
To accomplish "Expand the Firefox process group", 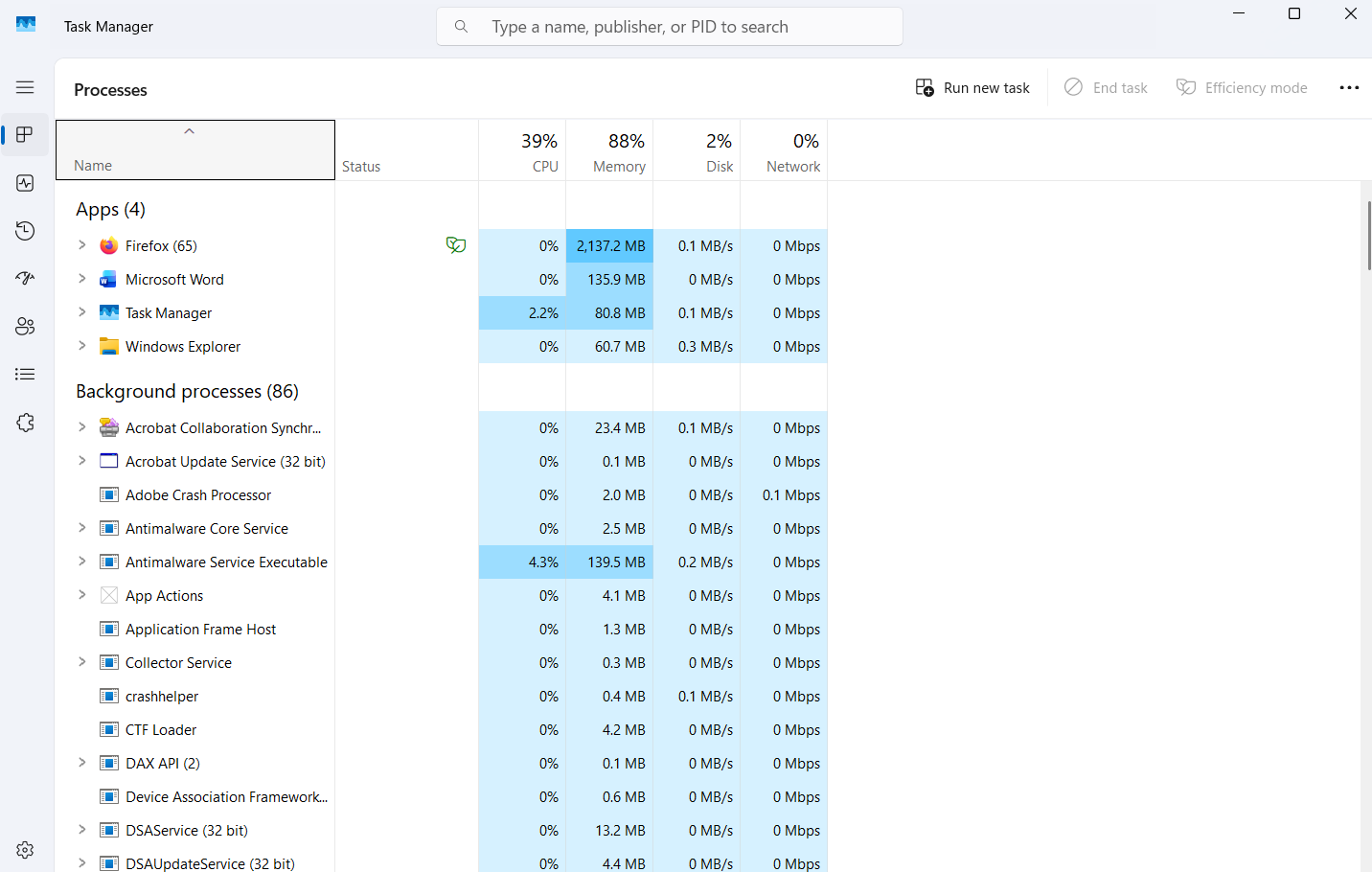I will (x=82, y=245).
